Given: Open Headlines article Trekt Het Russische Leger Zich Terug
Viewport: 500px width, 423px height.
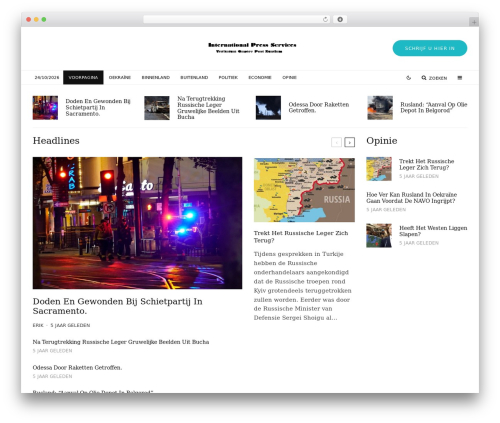Looking at the screenshot, I should pyautogui.click(x=301, y=237).
